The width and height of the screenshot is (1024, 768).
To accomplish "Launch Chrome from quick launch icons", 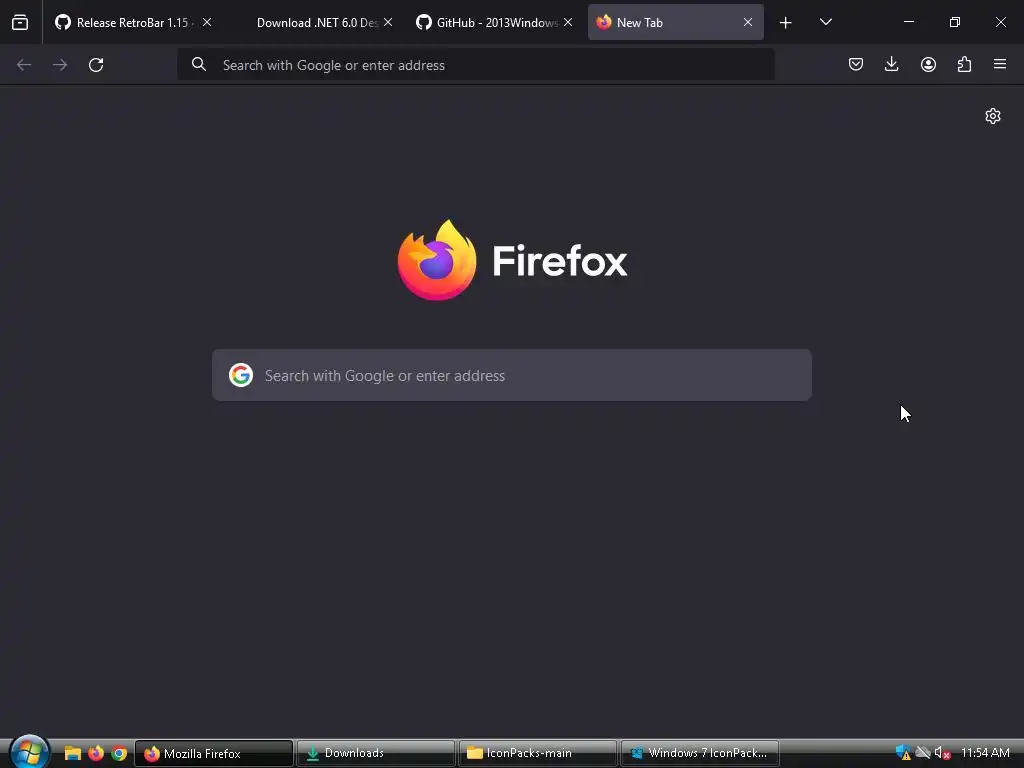I will pyautogui.click(x=119, y=754).
